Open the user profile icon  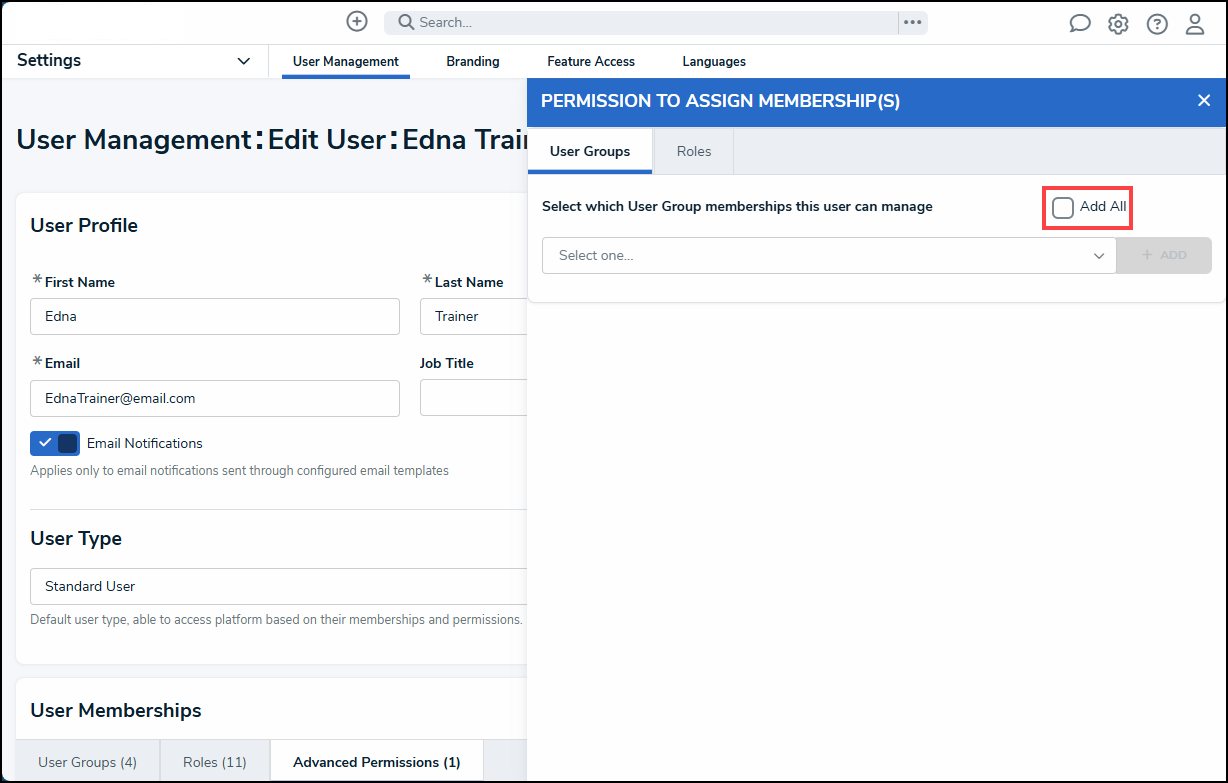click(1195, 24)
